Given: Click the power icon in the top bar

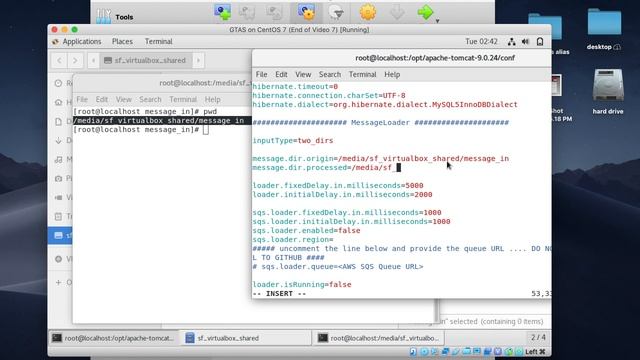Looking at the screenshot, I should point(540,42).
